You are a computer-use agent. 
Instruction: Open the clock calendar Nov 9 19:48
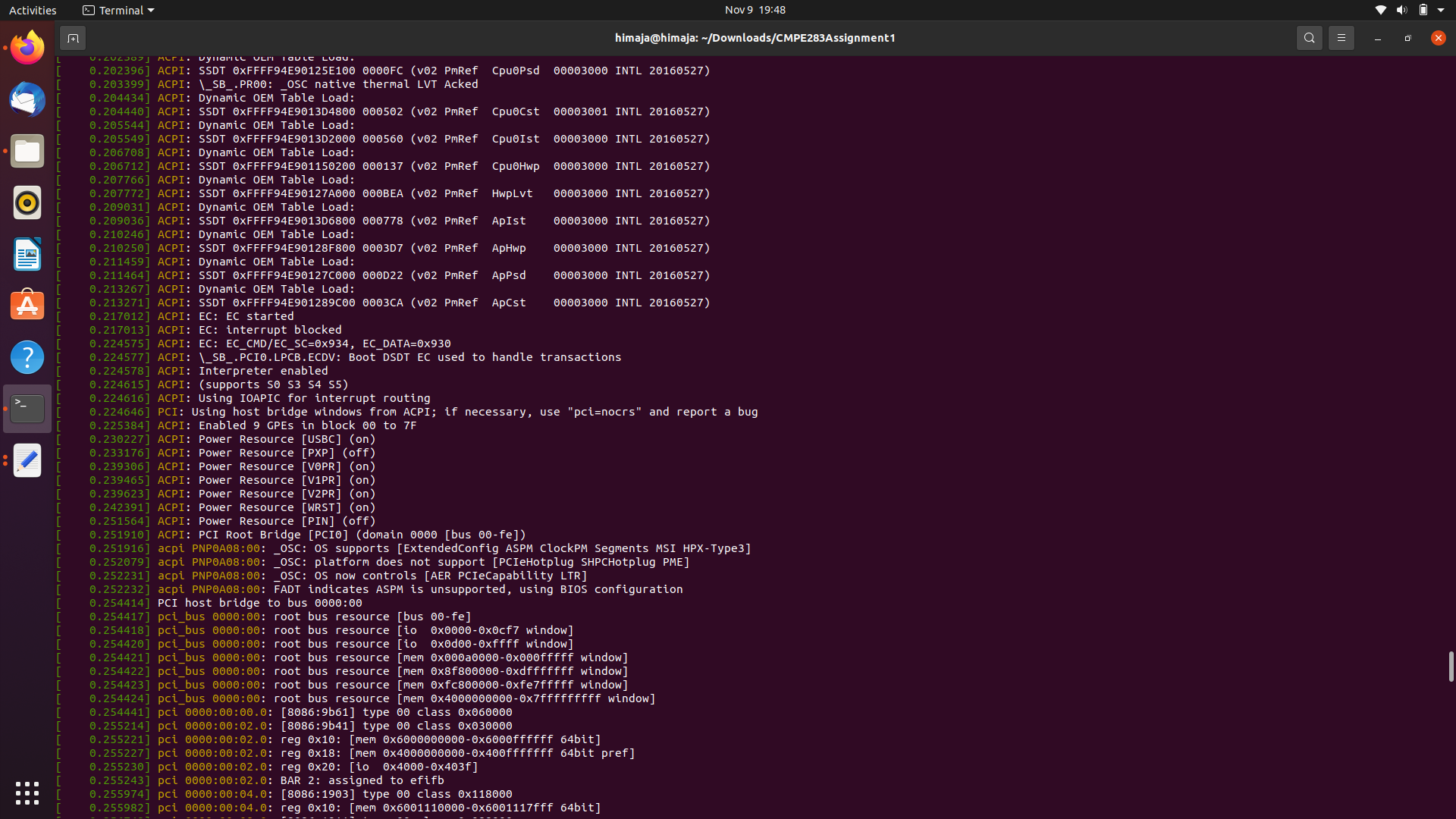tap(755, 10)
